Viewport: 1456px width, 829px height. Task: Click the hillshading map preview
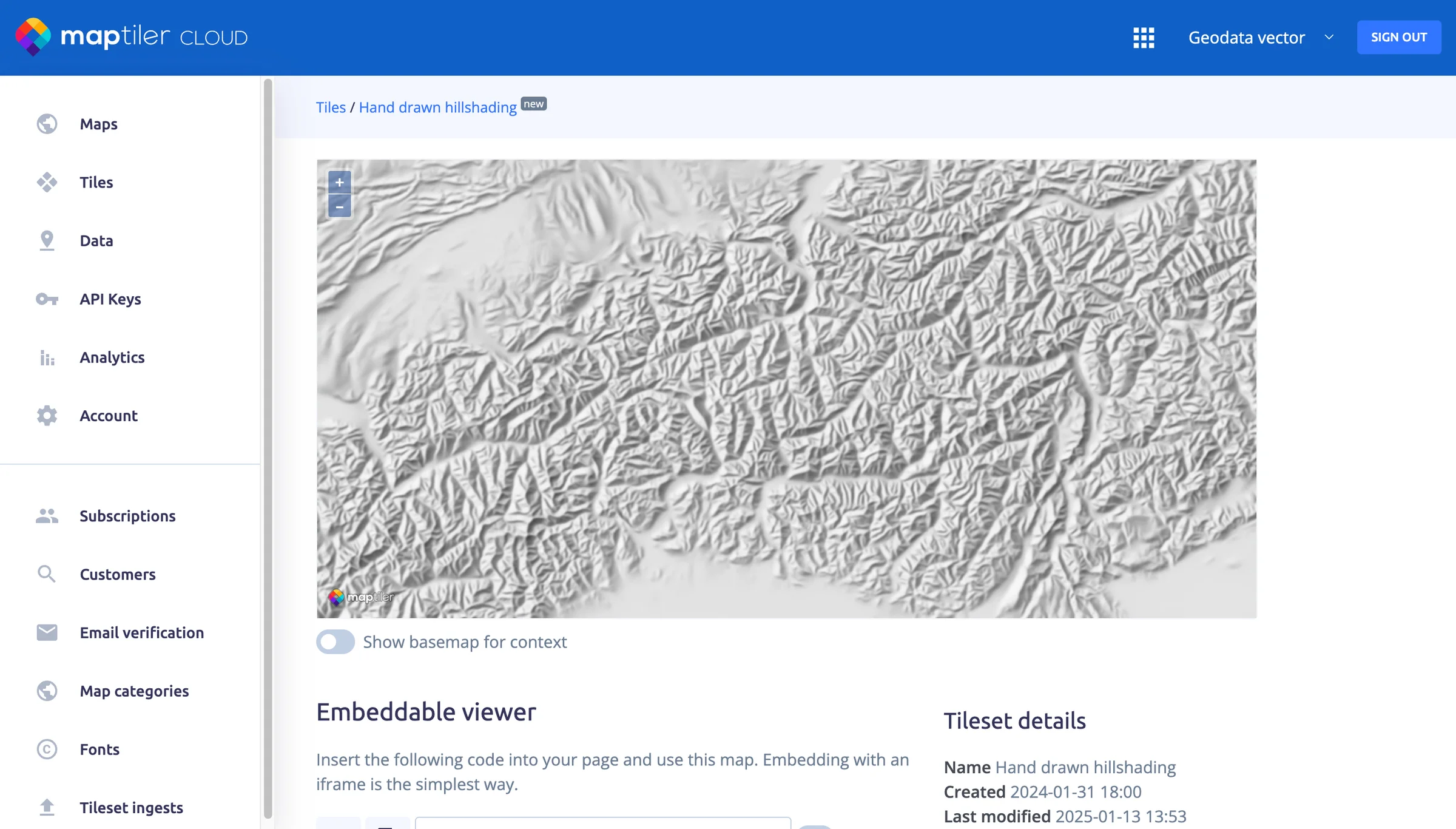tap(786, 389)
